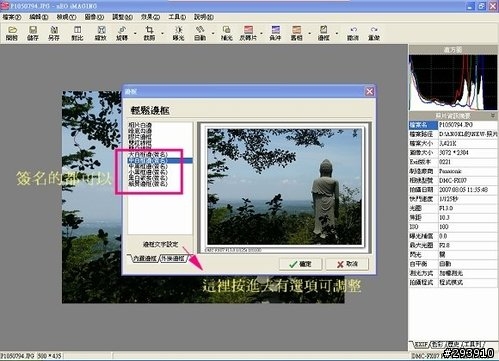Click the 自動 (auto adjust) icon

[x=200, y=33]
